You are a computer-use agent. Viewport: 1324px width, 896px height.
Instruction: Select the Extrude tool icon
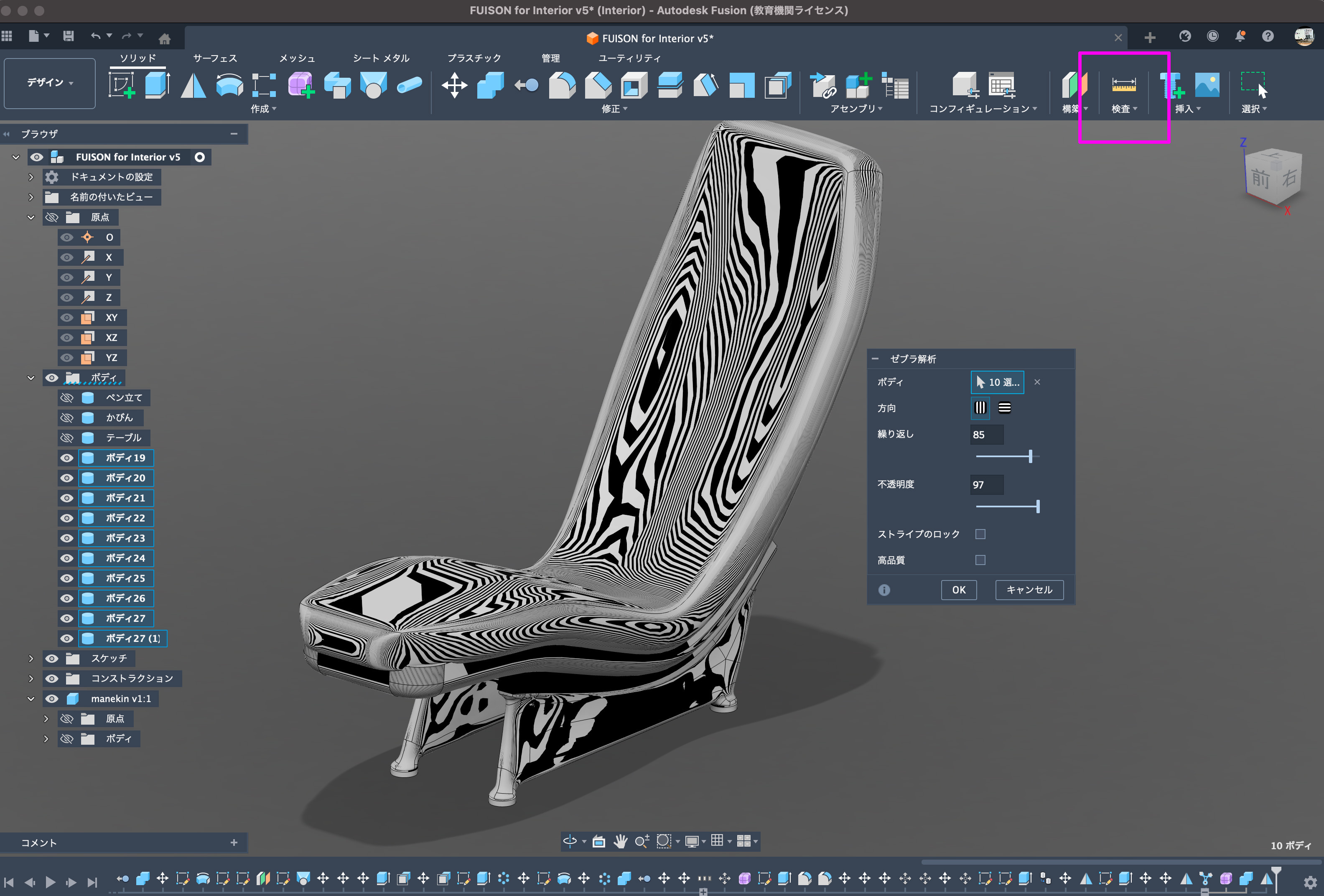[x=157, y=85]
